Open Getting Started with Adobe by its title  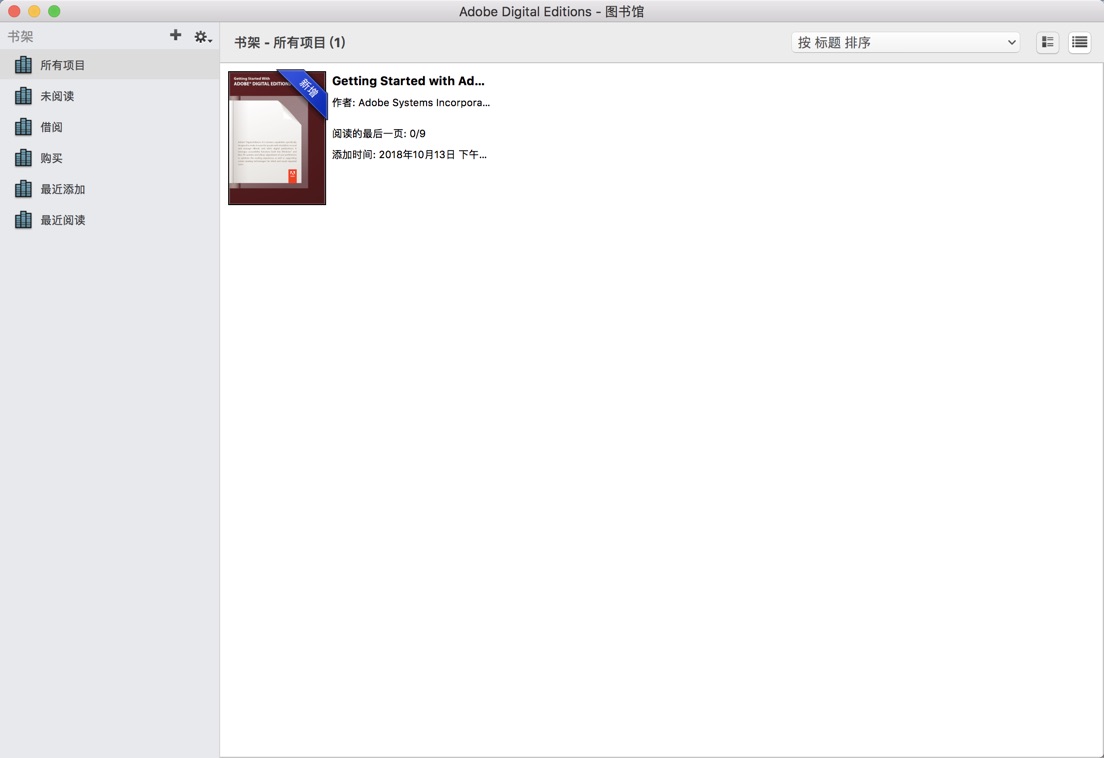coord(408,80)
